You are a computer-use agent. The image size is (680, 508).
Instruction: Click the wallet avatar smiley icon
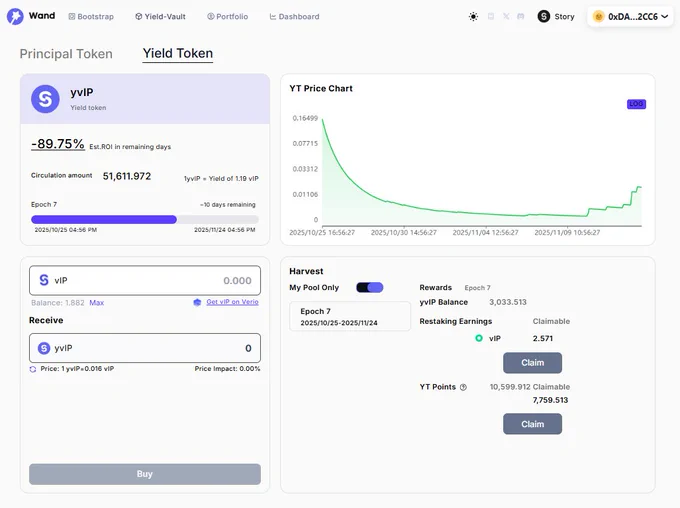[x=598, y=16]
